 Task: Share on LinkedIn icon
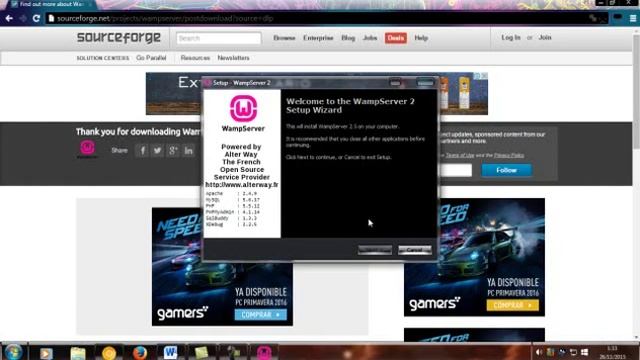(189, 151)
